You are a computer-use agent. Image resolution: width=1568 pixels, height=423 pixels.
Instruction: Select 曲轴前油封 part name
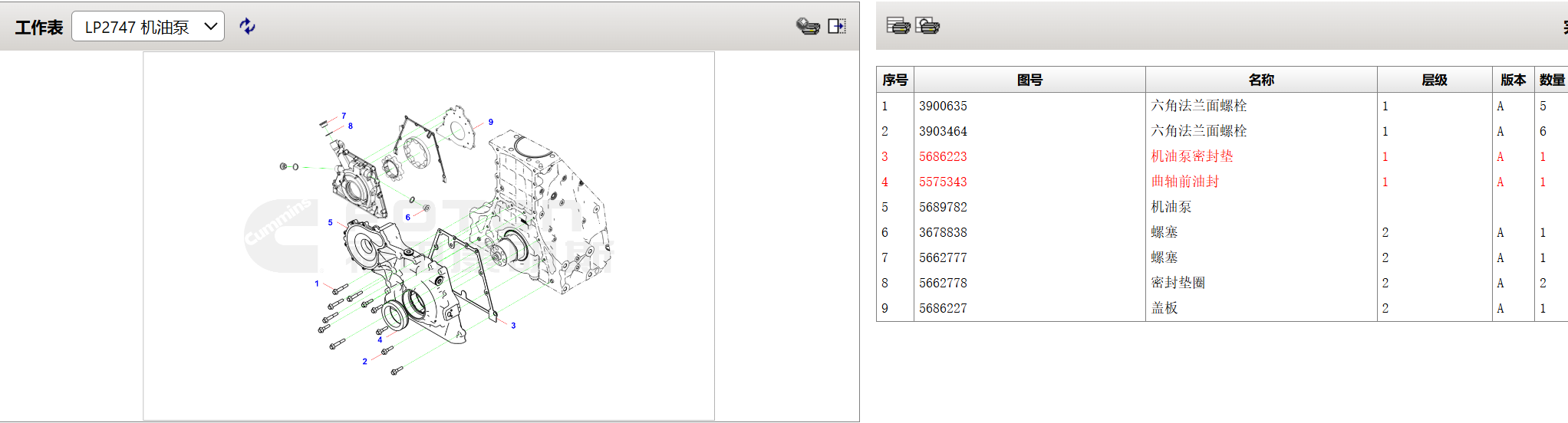pos(1184,182)
